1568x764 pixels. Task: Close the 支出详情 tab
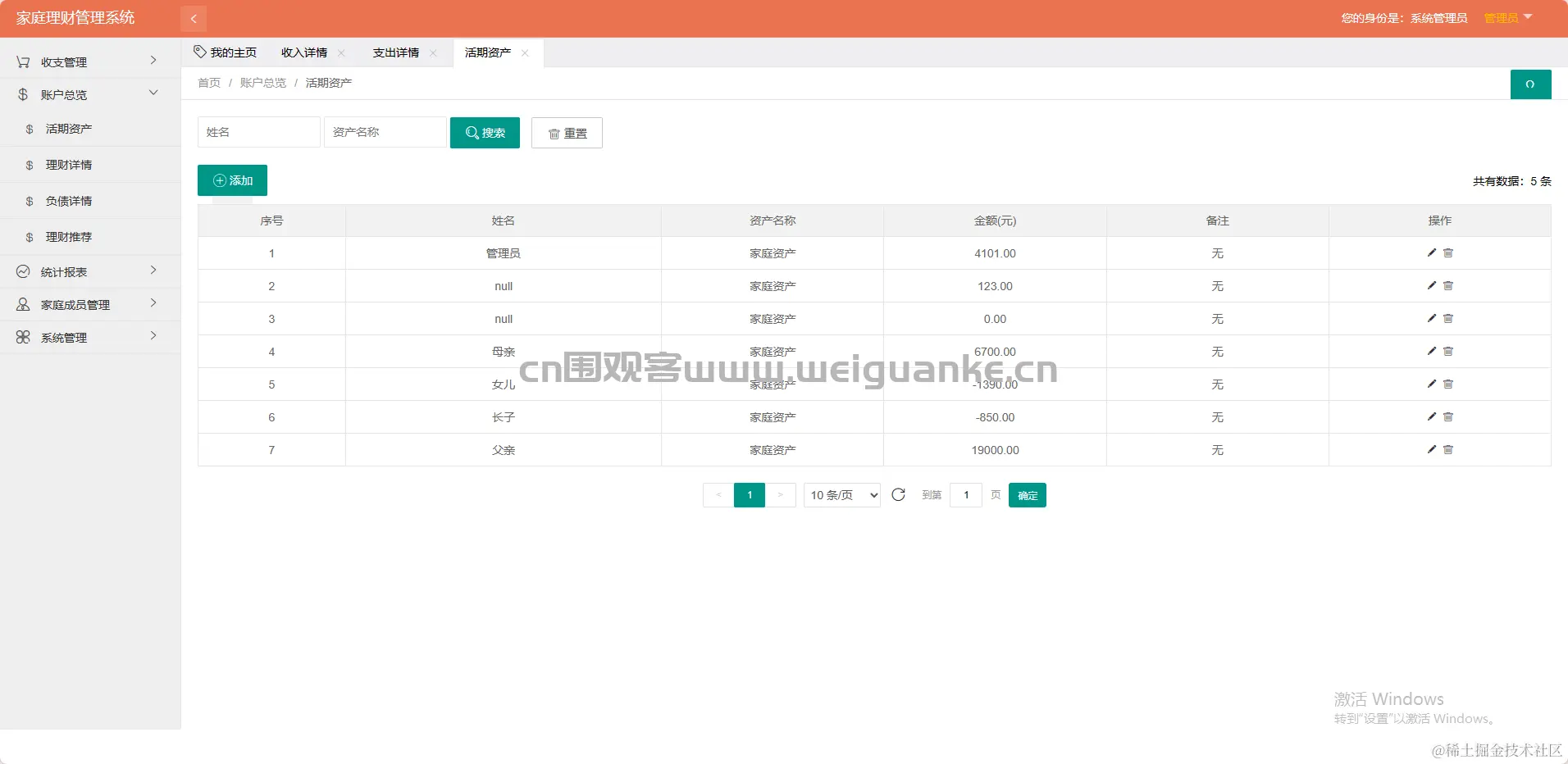tap(433, 52)
